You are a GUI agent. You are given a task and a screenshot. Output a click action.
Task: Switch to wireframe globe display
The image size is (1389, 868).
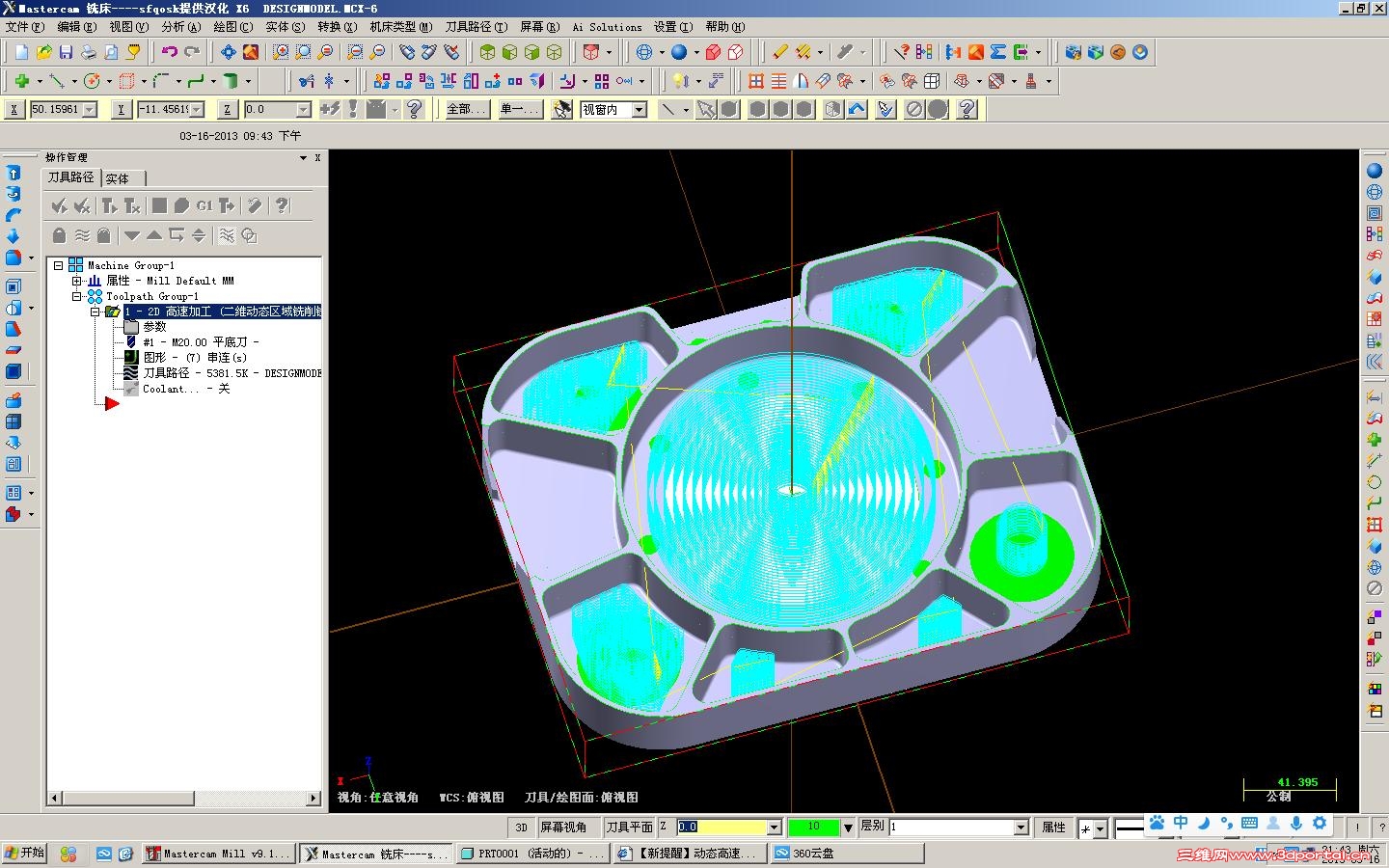click(644, 52)
